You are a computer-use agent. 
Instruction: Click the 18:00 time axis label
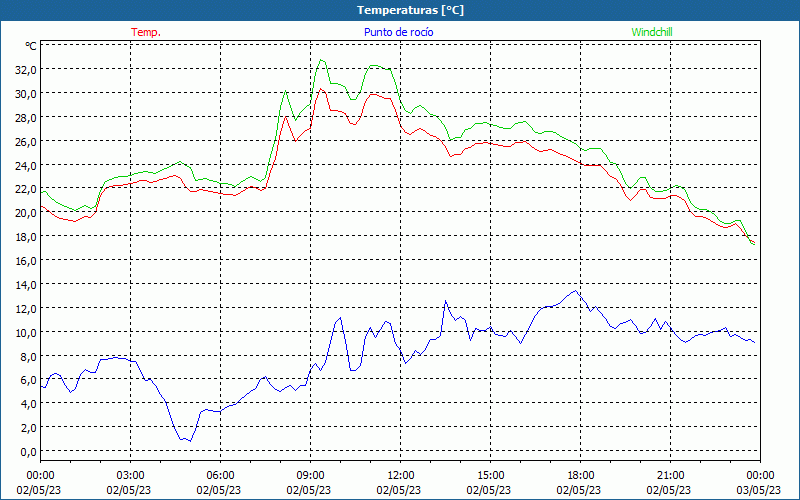(580, 476)
